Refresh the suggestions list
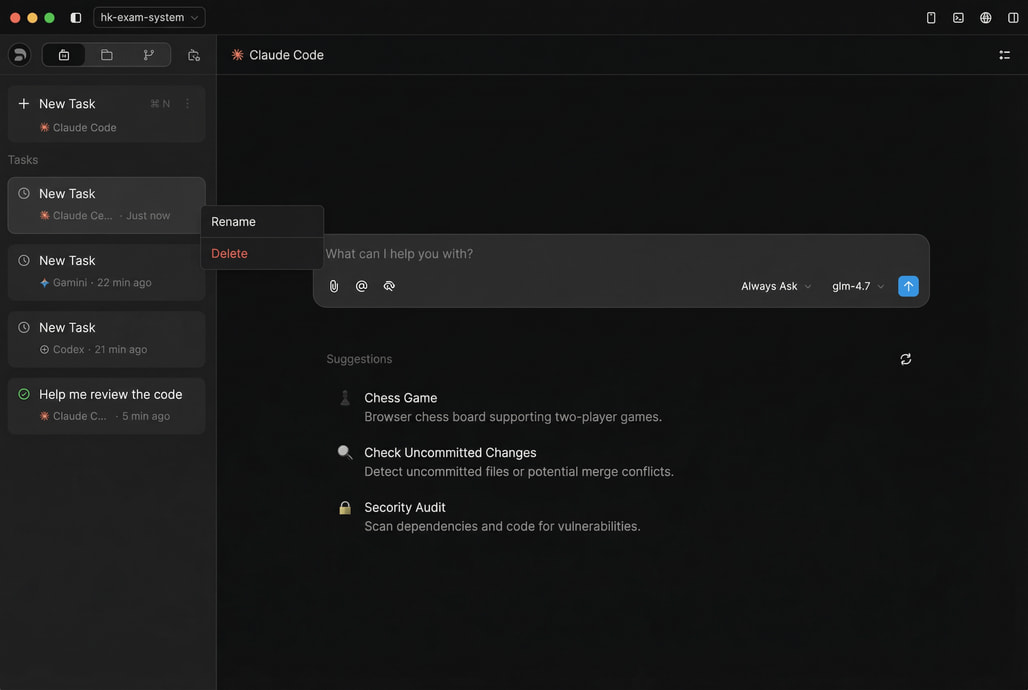 [x=905, y=359]
